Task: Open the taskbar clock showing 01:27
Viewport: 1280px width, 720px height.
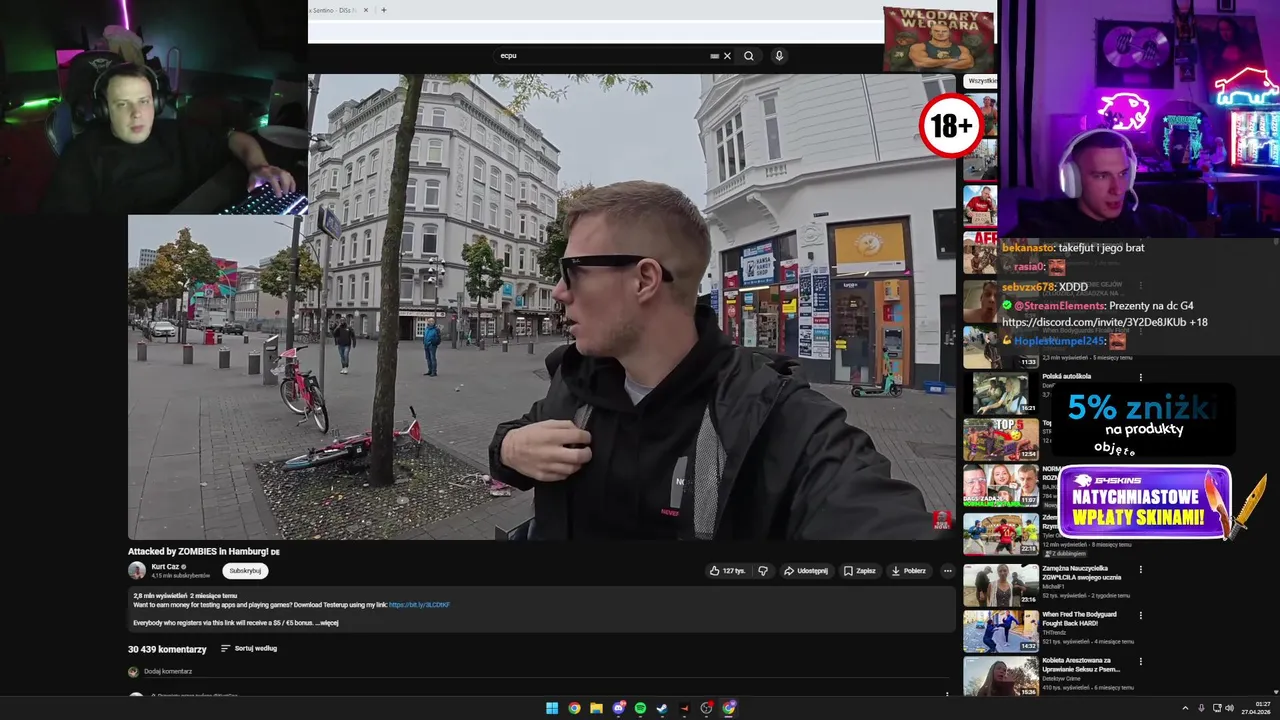Action: pos(1256,708)
